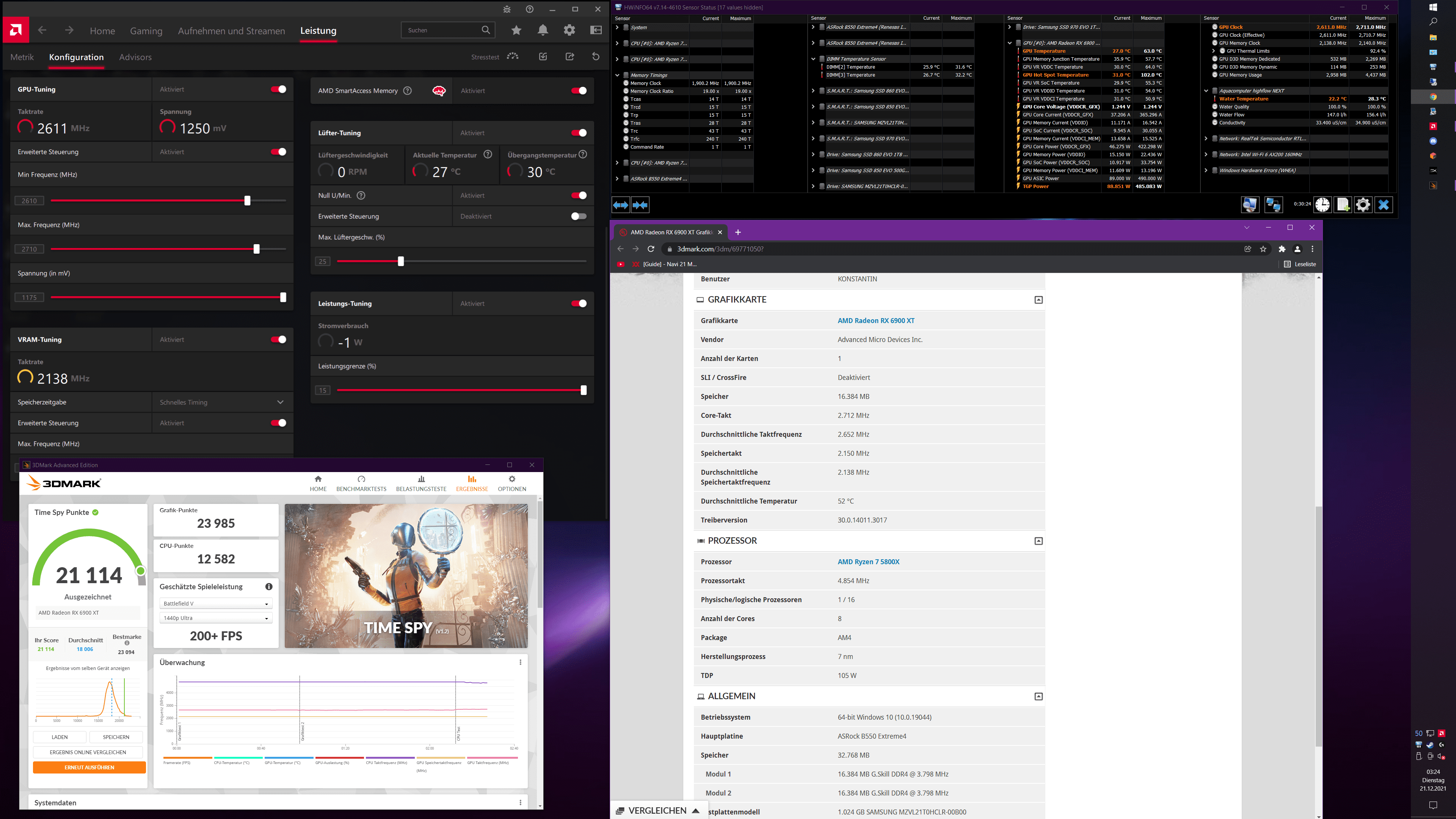This screenshot has height=819, width=1456.
Task: Open AMD Ryzen 7 5800X link
Action: [868, 562]
